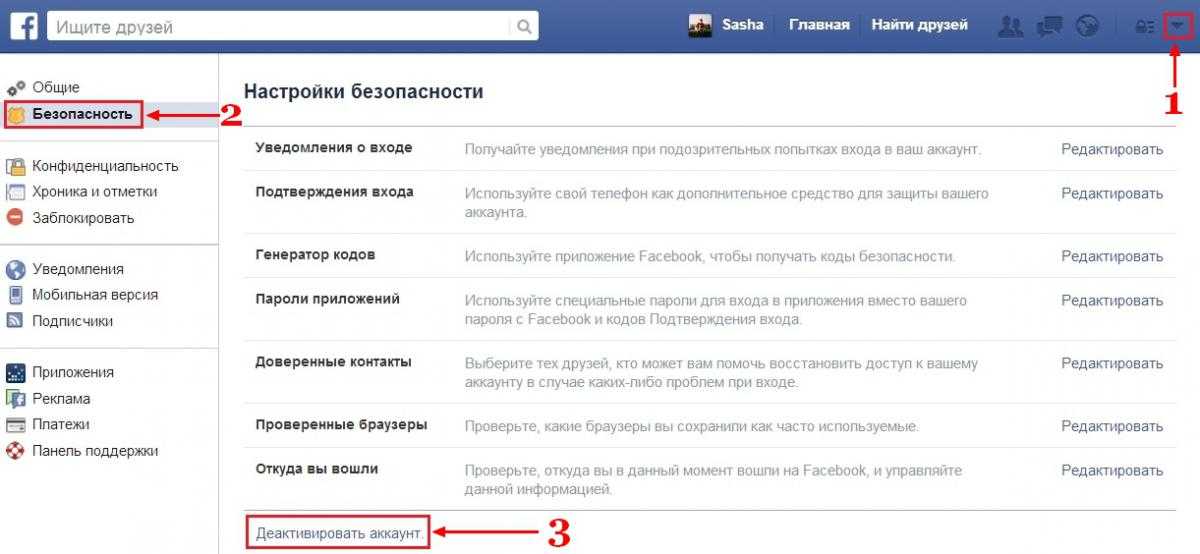Edit the Уведомления о входе setting

pyautogui.click(x=1112, y=149)
